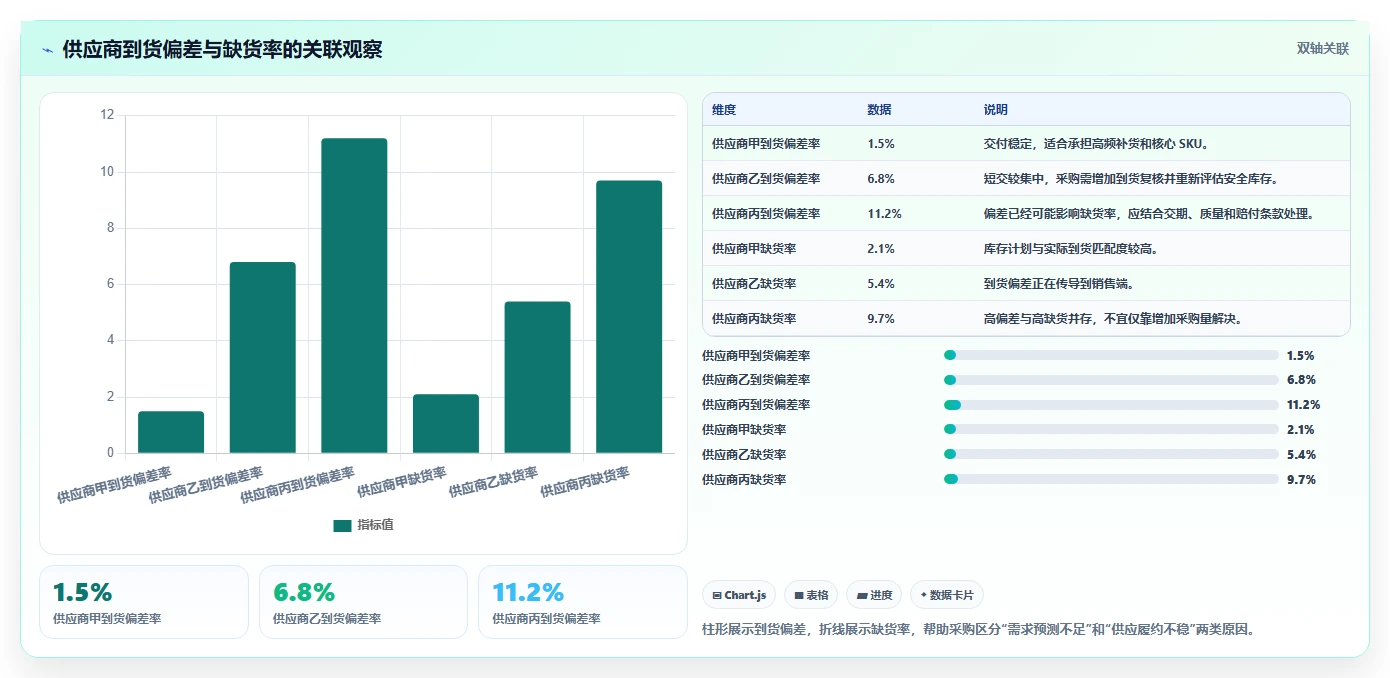This screenshot has width=1390, height=678.
Task: Click the table cell 供应商甲到货偏差率
Action: pyautogui.click(x=766, y=144)
